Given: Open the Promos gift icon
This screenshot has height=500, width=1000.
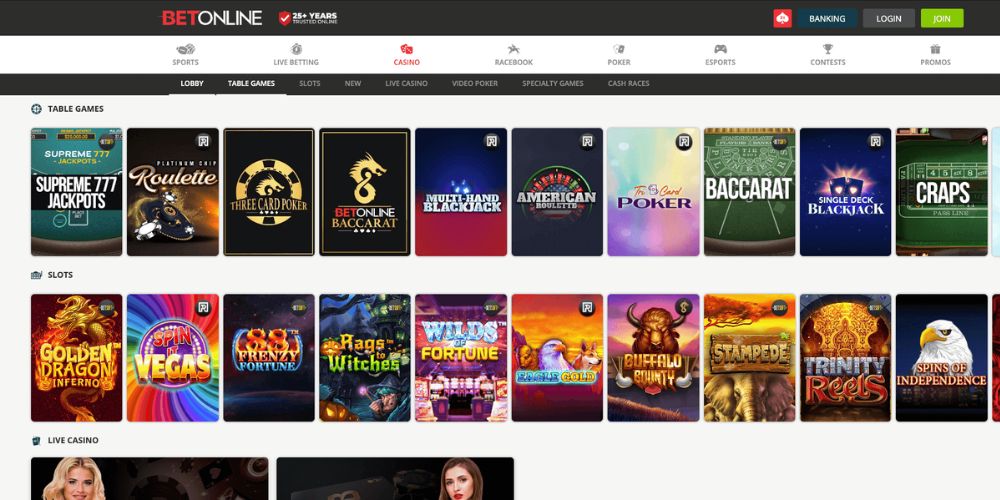Looking at the screenshot, I should pos(935,49).
